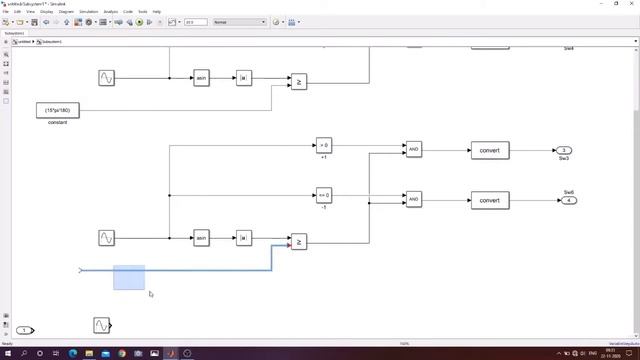Viewport: 640px width, 360px height.
Task: Click the Annotation icon in left palette
Action: pos(6,82)
